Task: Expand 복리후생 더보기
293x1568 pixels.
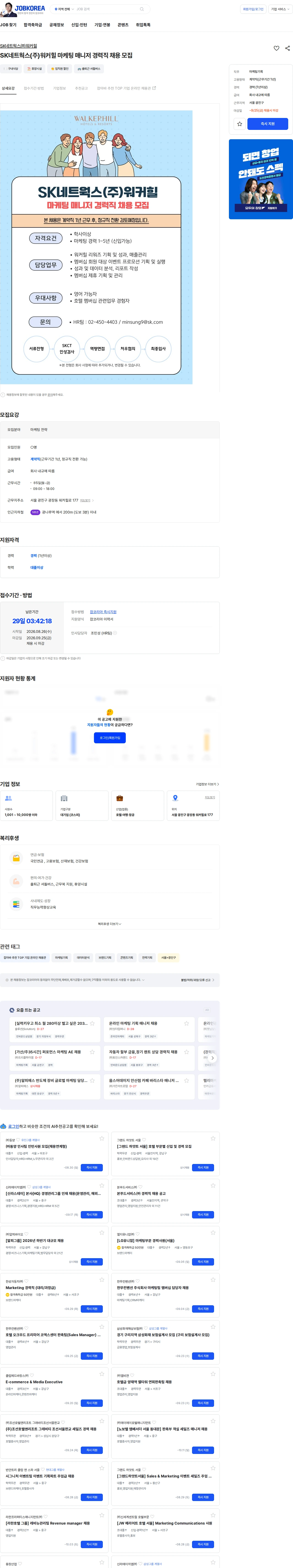Action: (110, 924)
